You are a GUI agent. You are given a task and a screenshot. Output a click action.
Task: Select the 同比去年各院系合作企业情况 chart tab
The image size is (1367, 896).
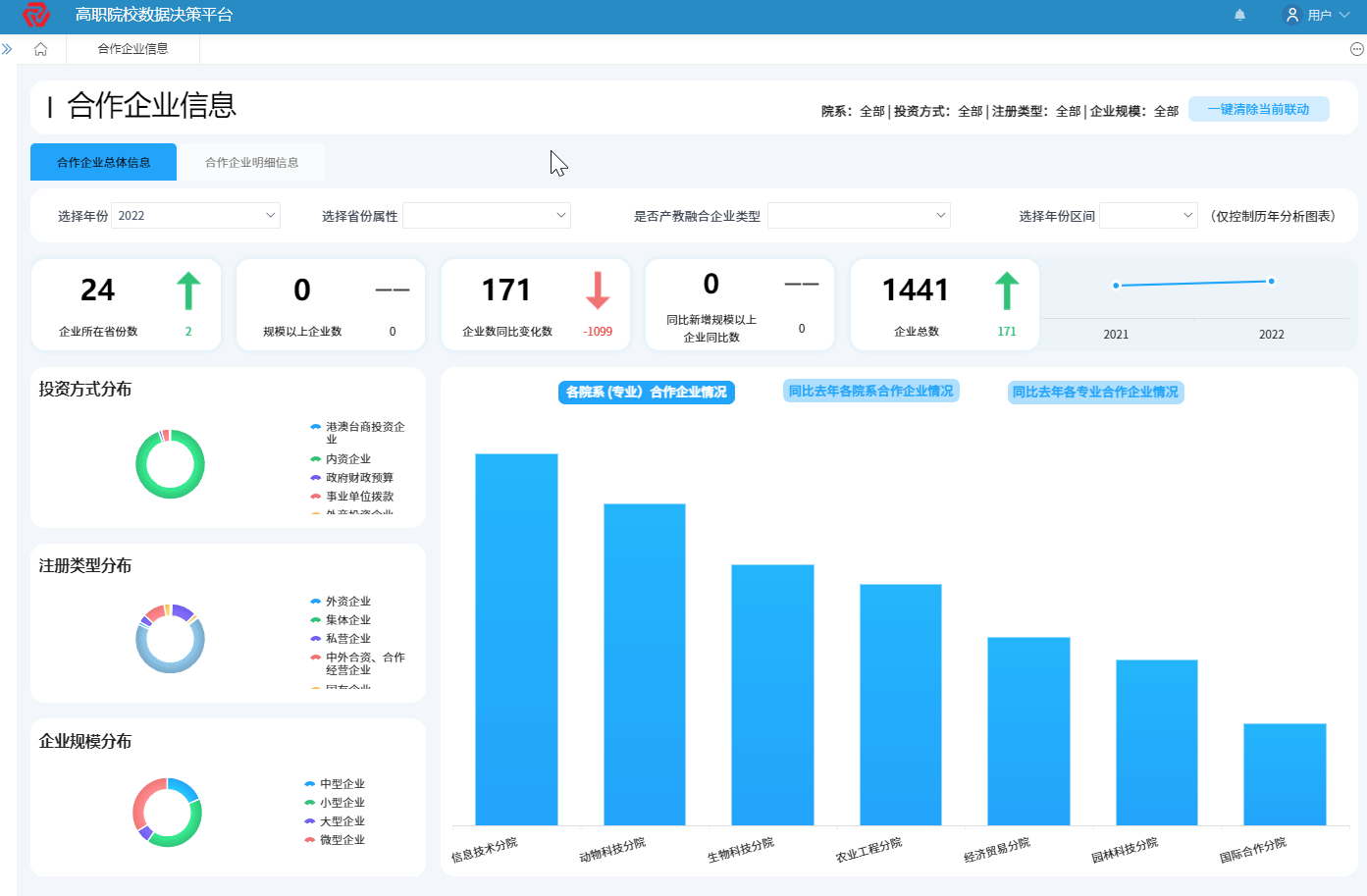pyautogui.click(x=870, y=392)
